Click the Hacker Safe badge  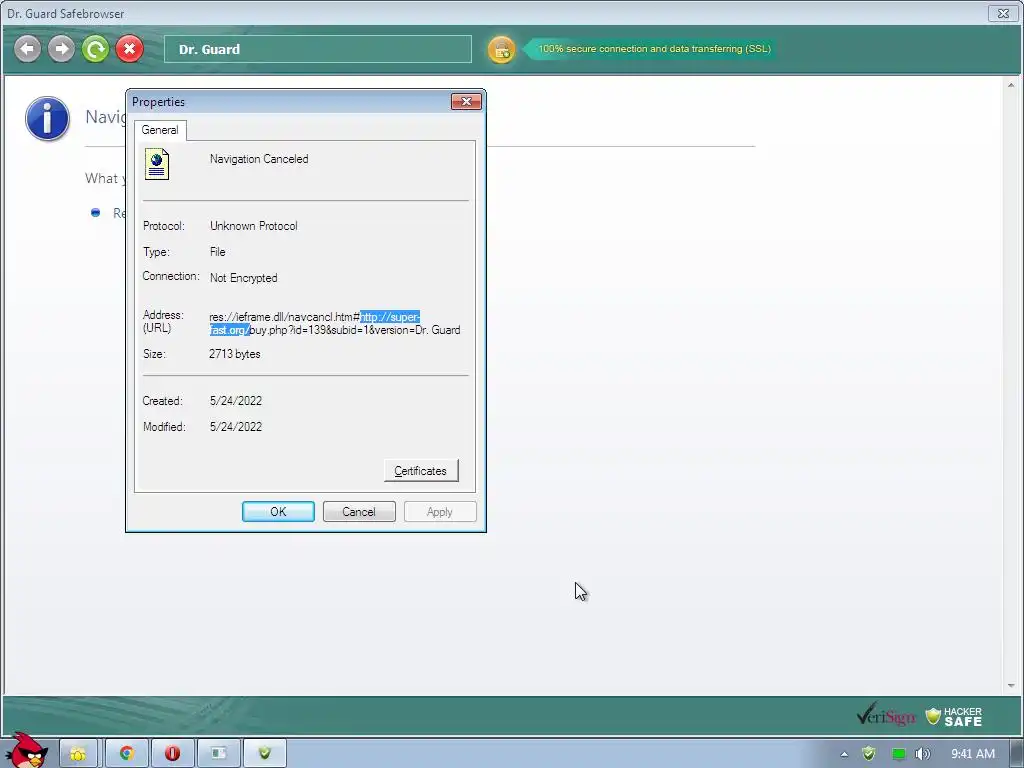[954, 716]
